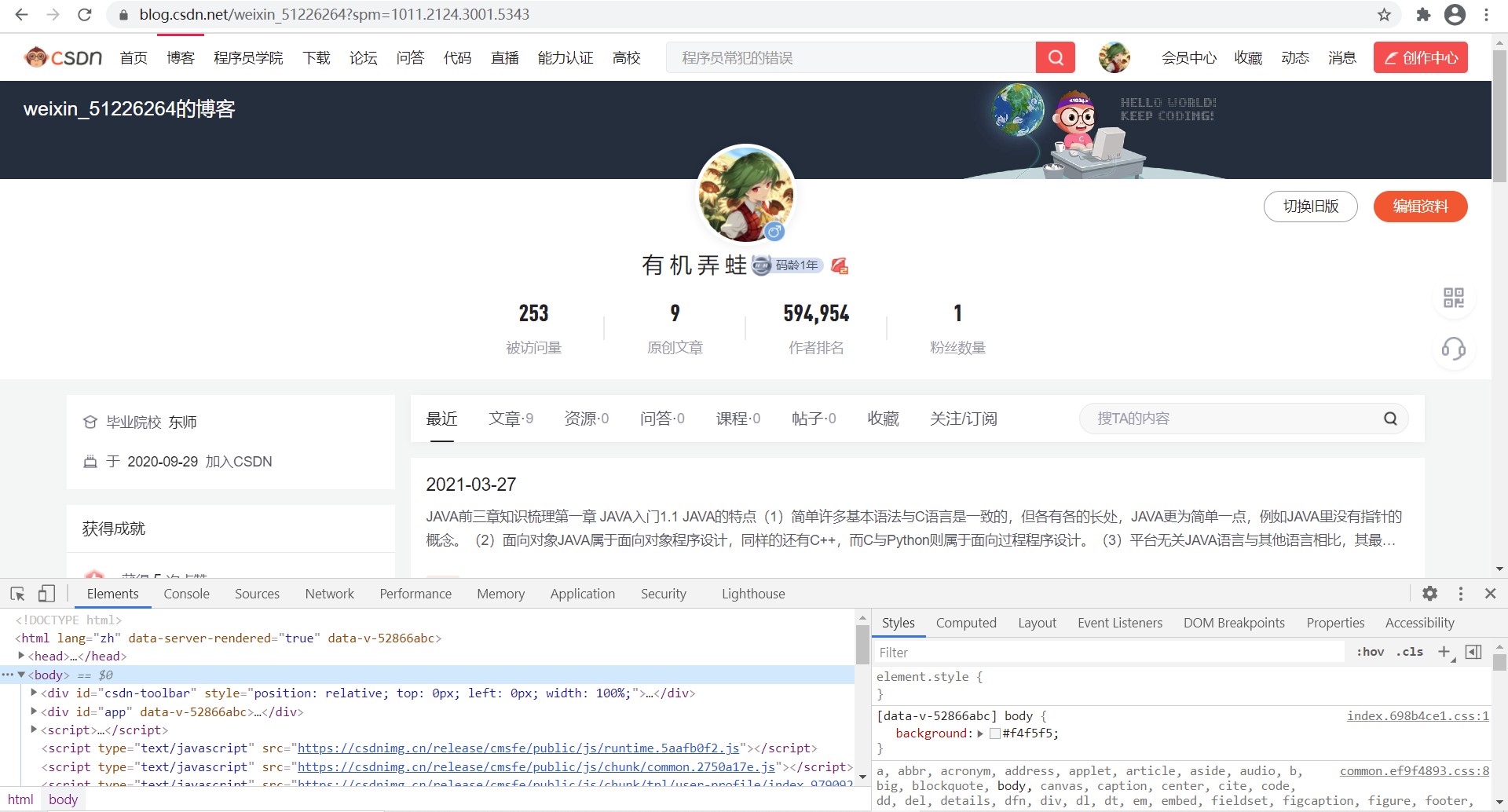Close the DevTools panel
The image size is (1508, 812).
coord(1490,594)
